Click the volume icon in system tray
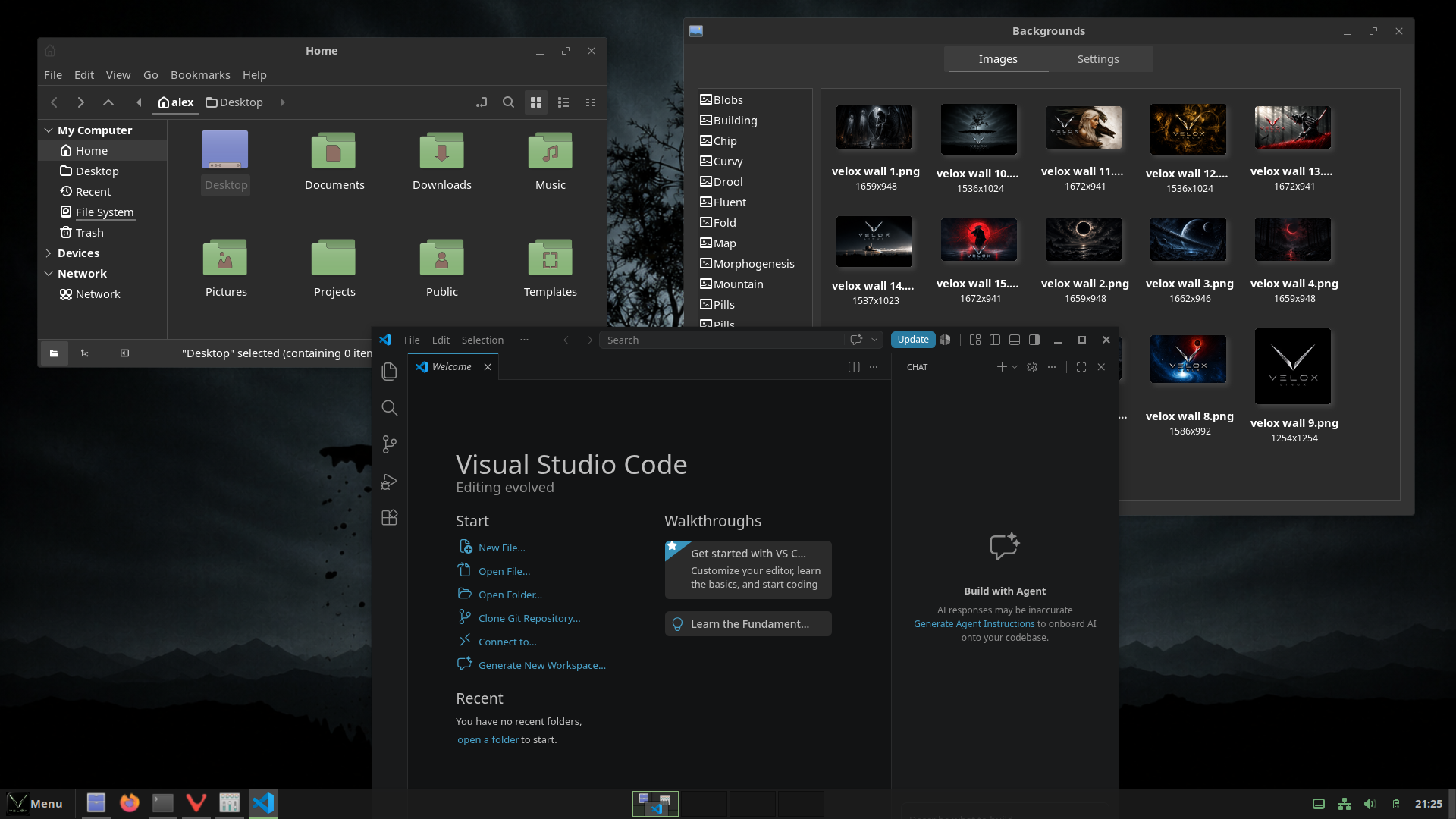Viewport: 1456px width, 819px height. point(1370,804)
